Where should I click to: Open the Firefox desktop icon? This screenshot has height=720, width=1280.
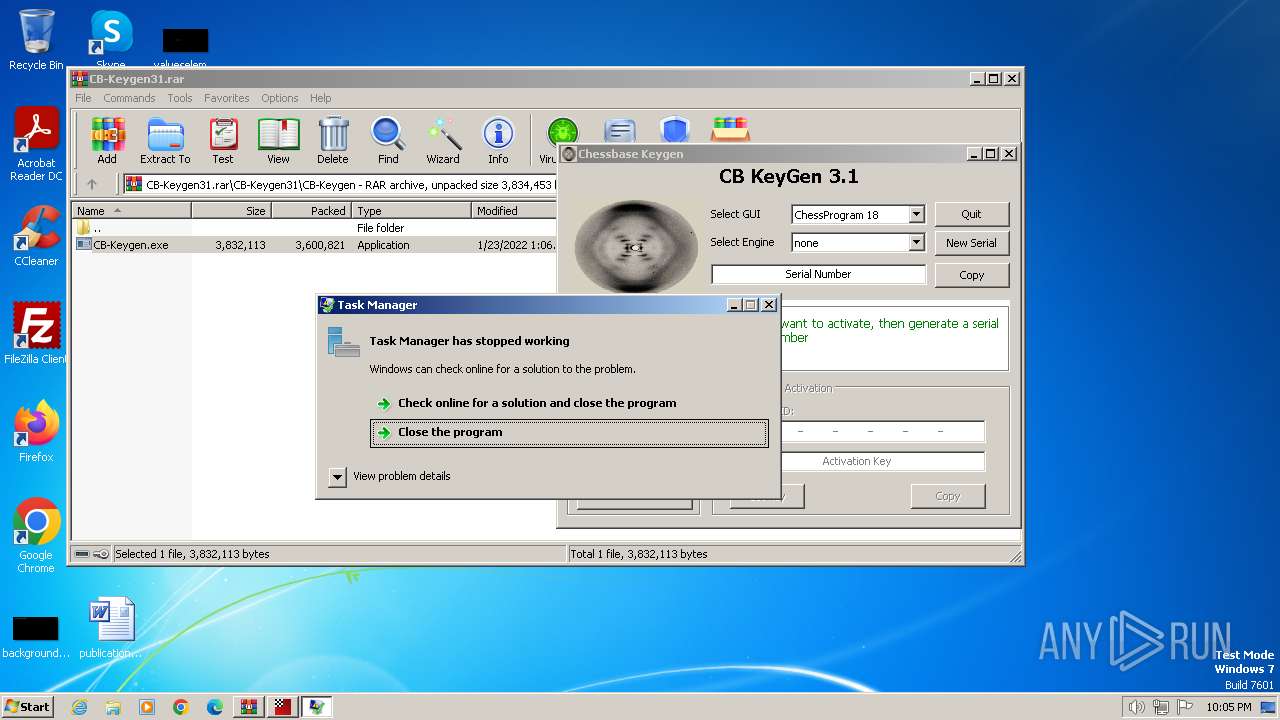tap(36, 432)
